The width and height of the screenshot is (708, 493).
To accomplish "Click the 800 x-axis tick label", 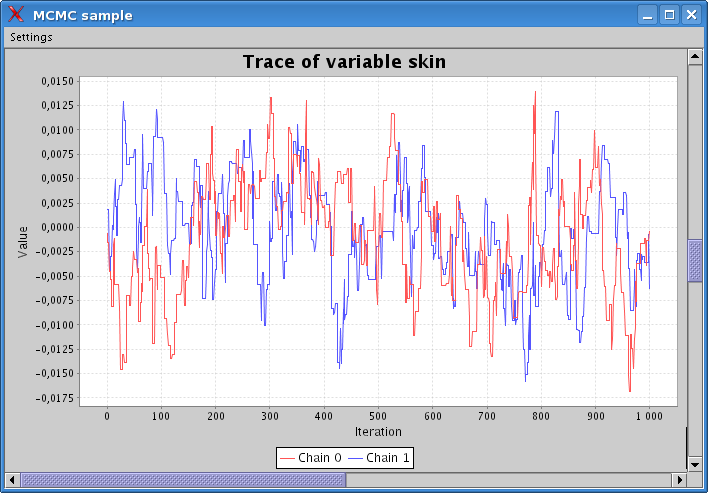I will click(x=541, y=416).
